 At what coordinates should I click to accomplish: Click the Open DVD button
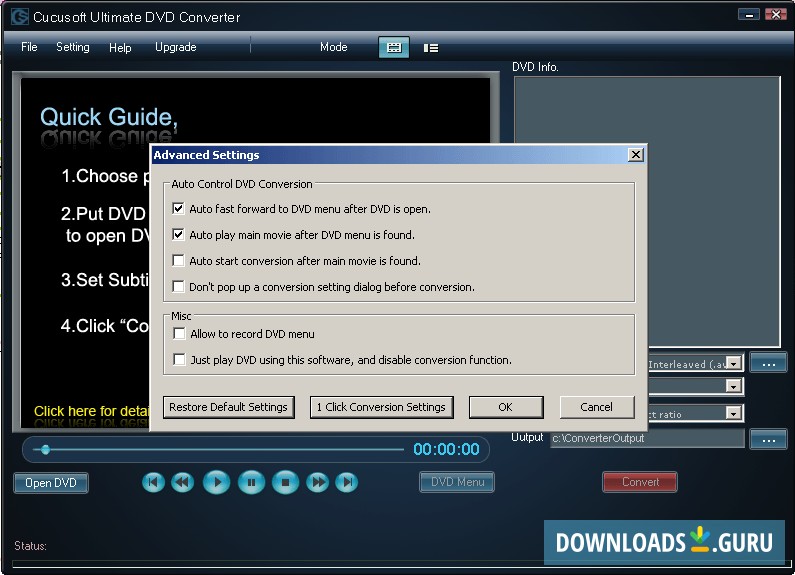(x=51, y=483)
